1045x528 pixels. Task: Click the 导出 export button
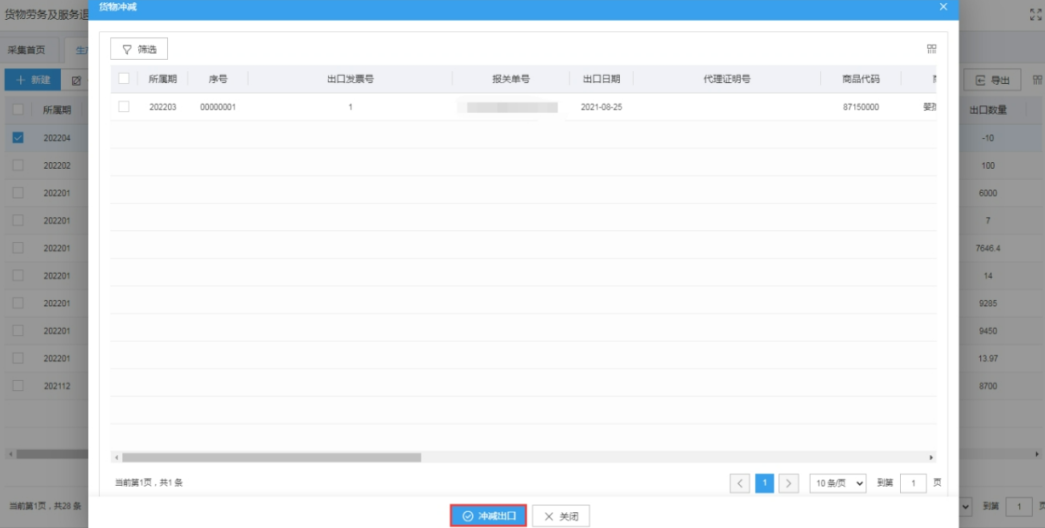992,80
